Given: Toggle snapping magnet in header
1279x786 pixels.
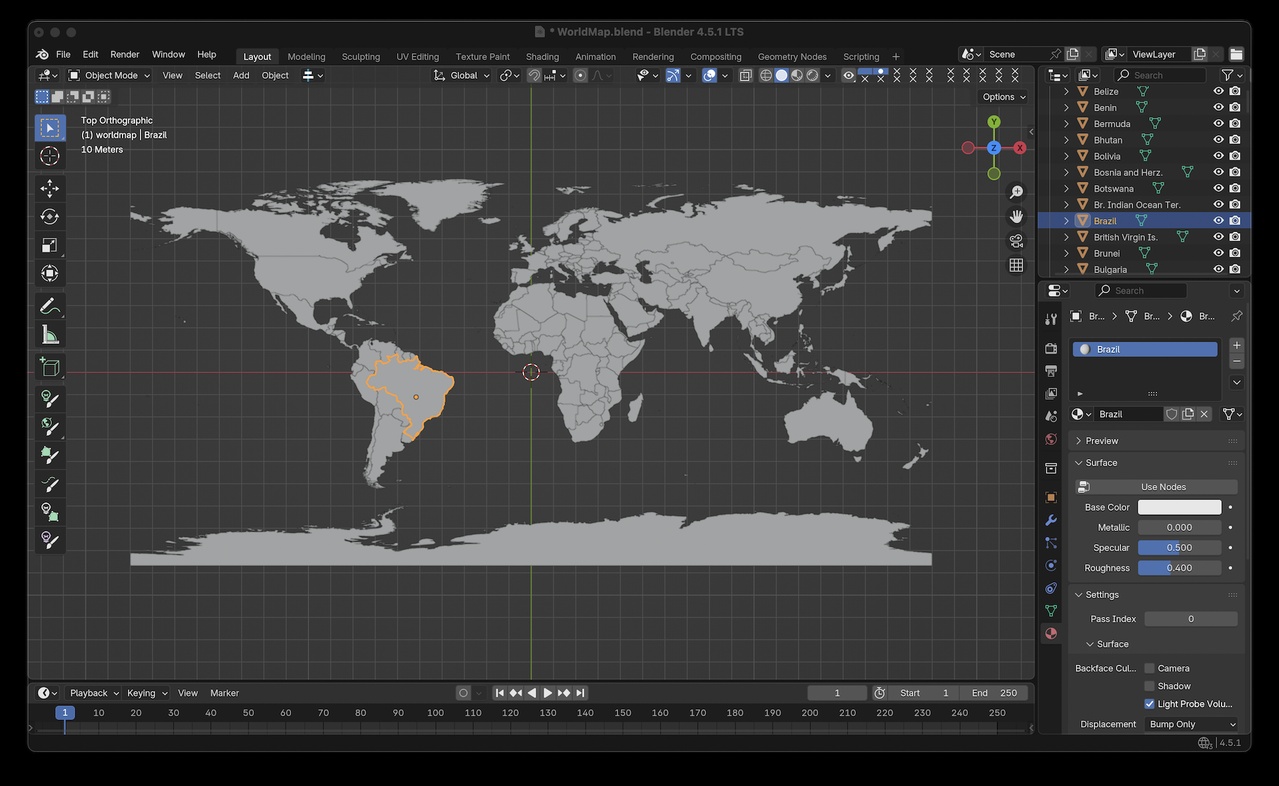Looking at the screenshot, I should (534, 75).
